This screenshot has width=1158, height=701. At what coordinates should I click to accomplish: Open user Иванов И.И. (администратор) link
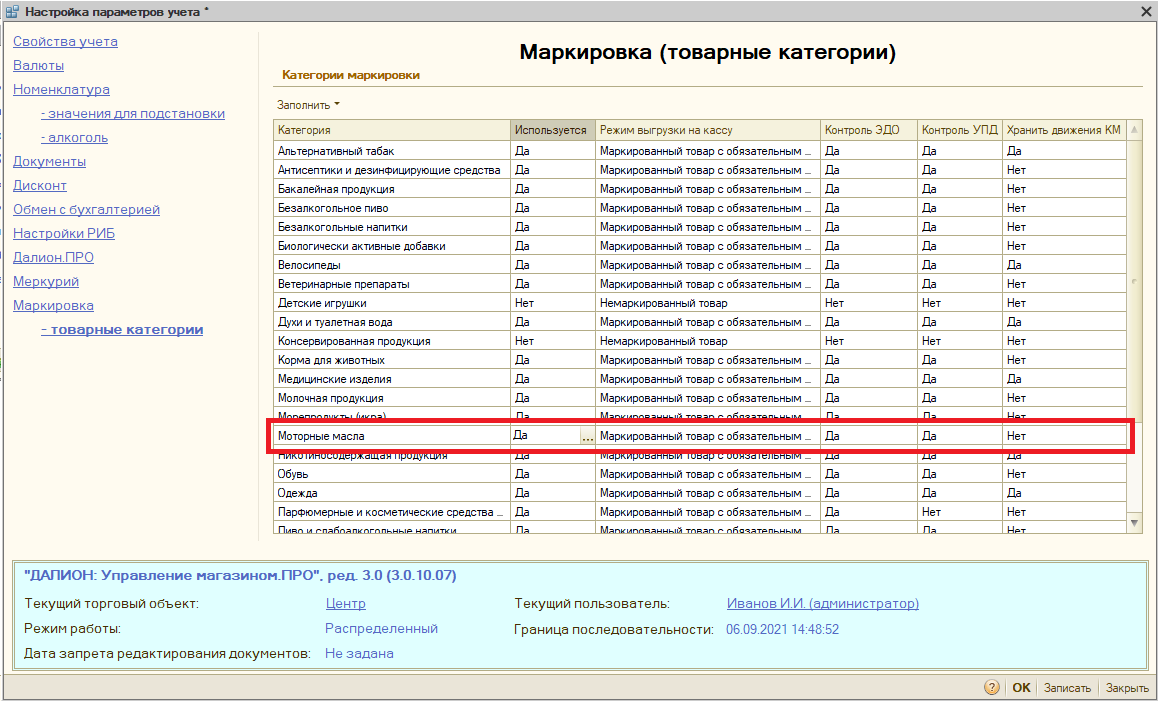click(x=822, y=604)
